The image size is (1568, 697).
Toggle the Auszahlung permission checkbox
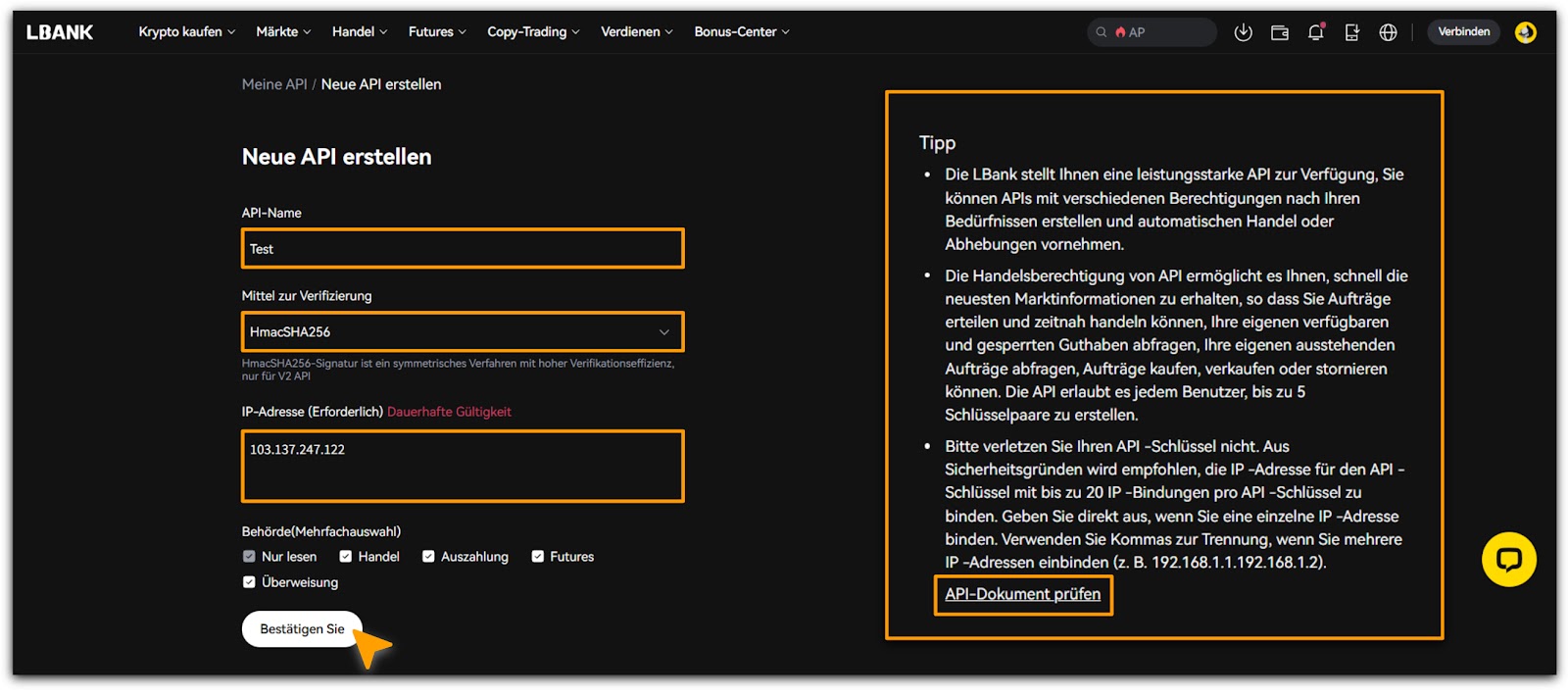click(428, 557)
